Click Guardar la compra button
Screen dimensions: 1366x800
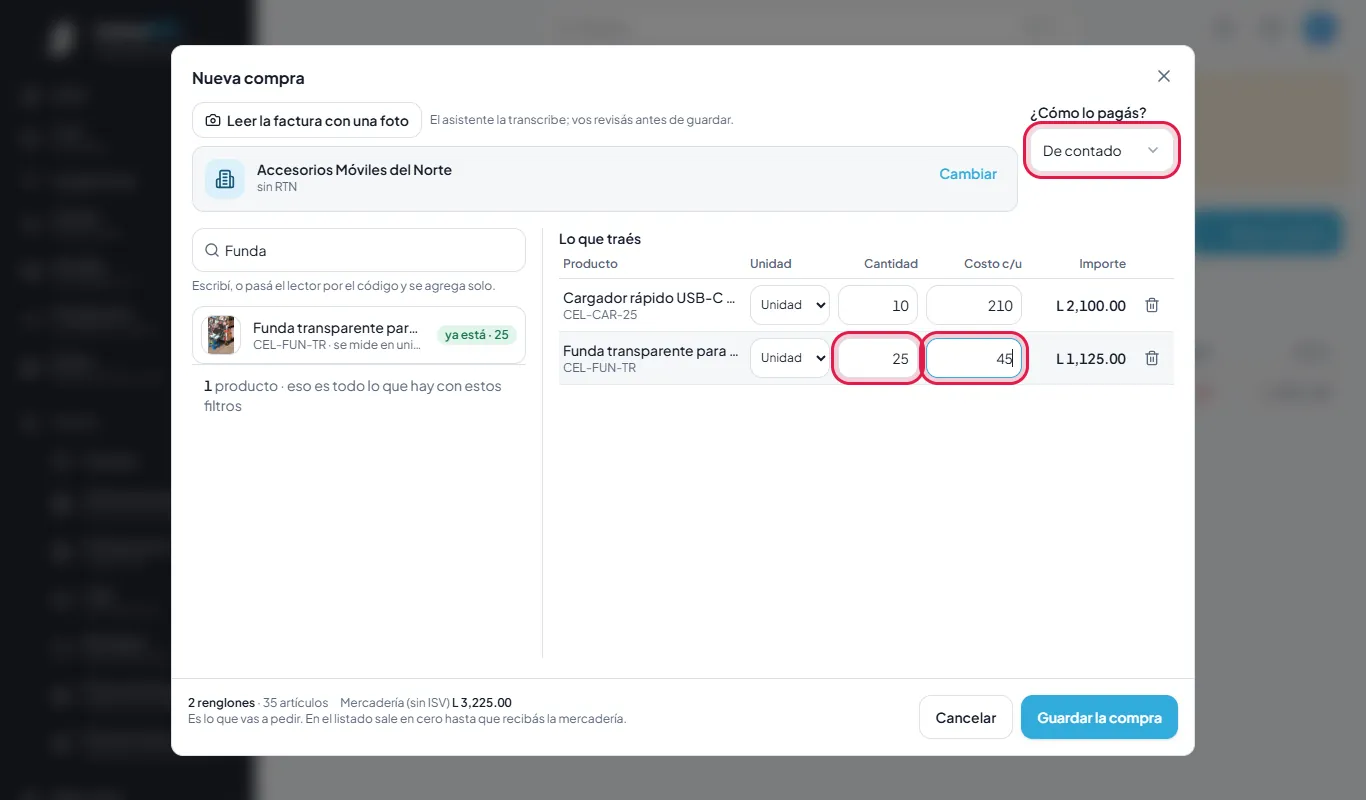point(1099,717)
